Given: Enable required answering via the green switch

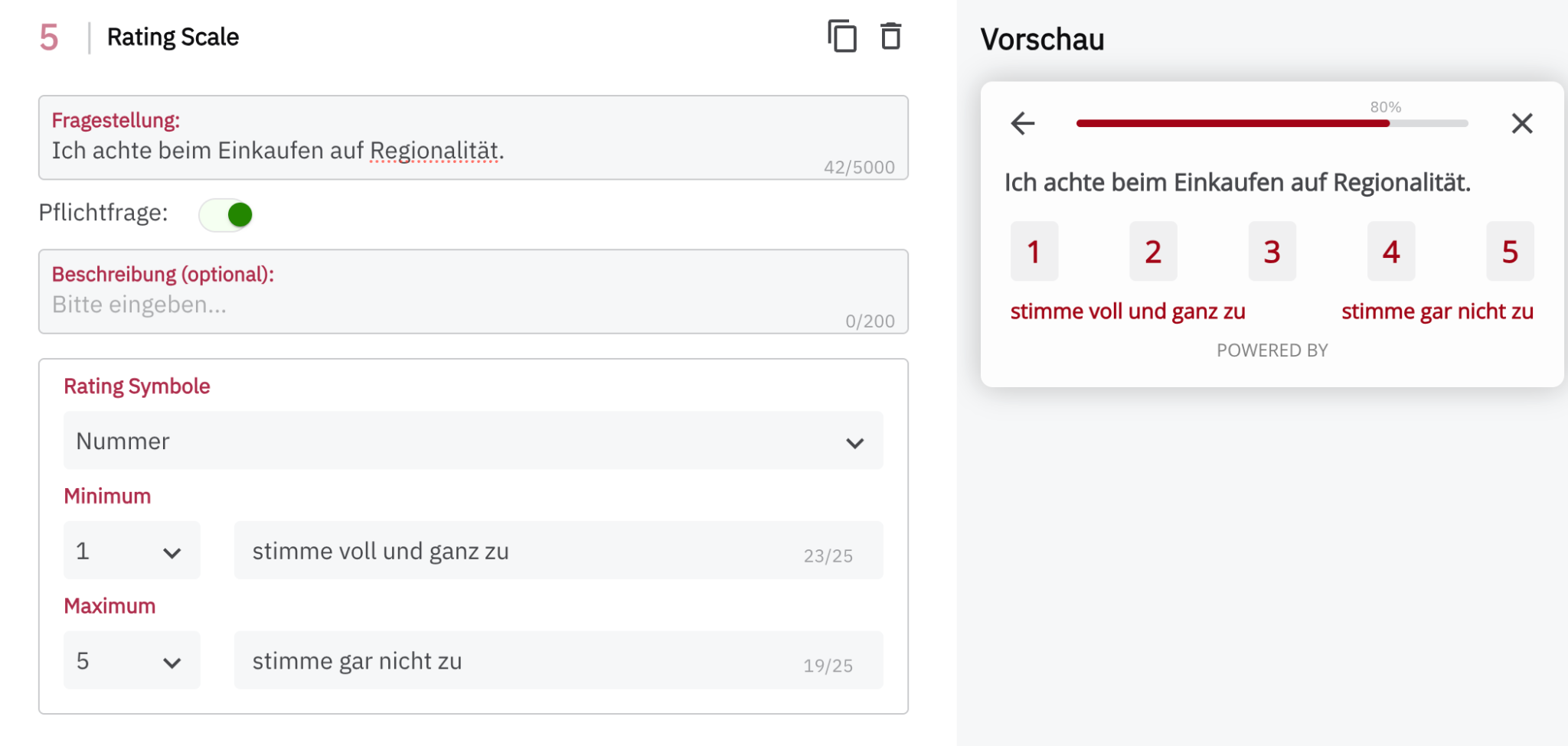Looking at the screenshot, I should 226,214.
